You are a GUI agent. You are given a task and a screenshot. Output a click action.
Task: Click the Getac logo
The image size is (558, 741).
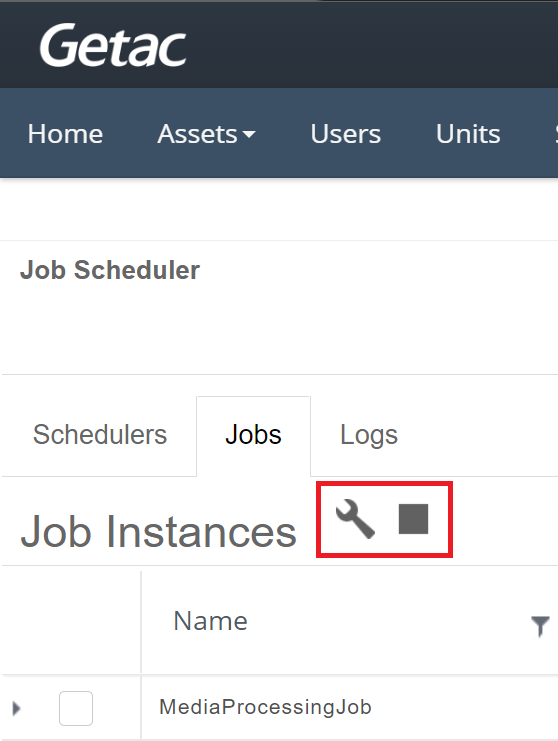pos(113,45)
